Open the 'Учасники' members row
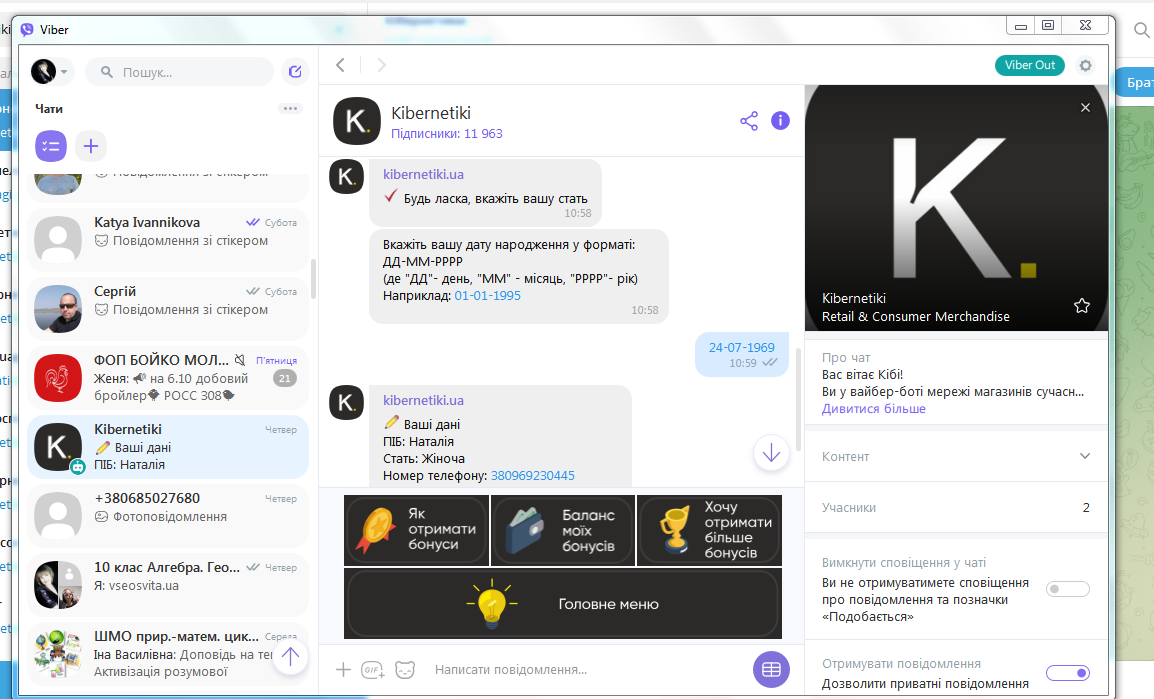Screen dimensions: 1154x699 (956, 507)
